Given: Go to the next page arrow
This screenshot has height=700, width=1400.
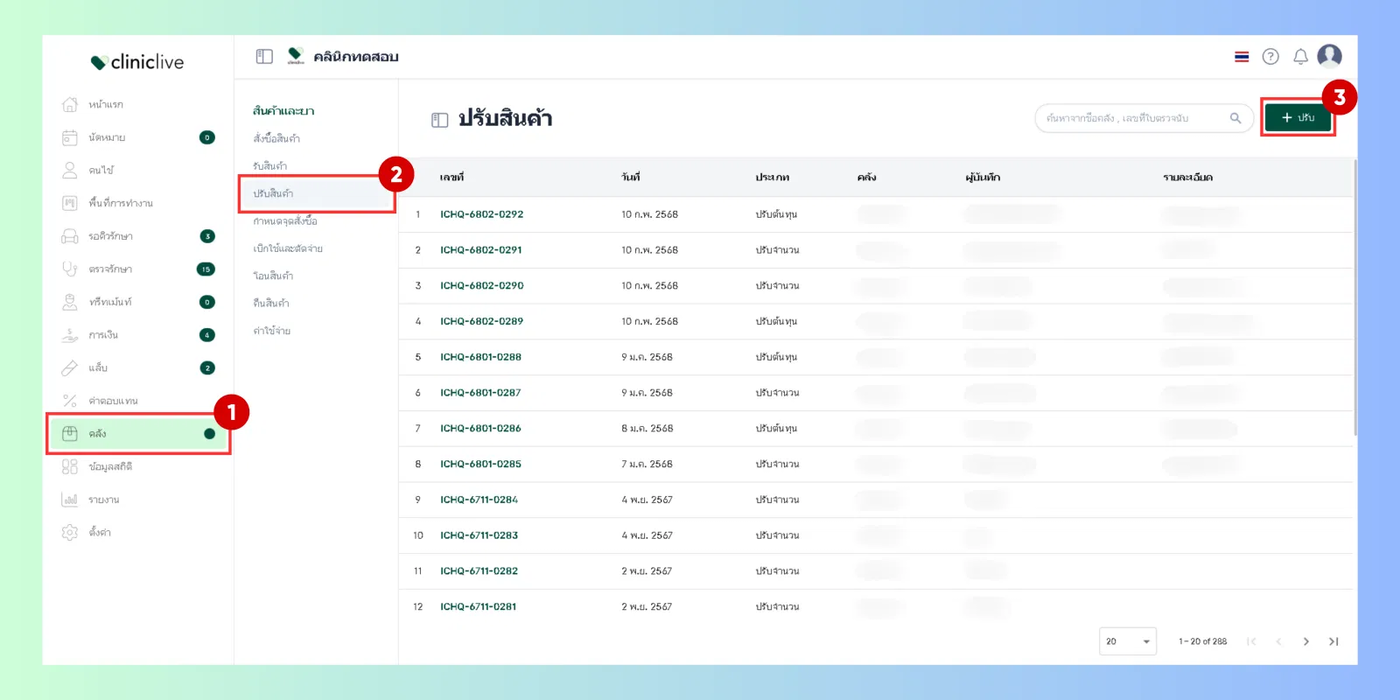Looking at the screenshot, I should click(x=1306, y=642).
